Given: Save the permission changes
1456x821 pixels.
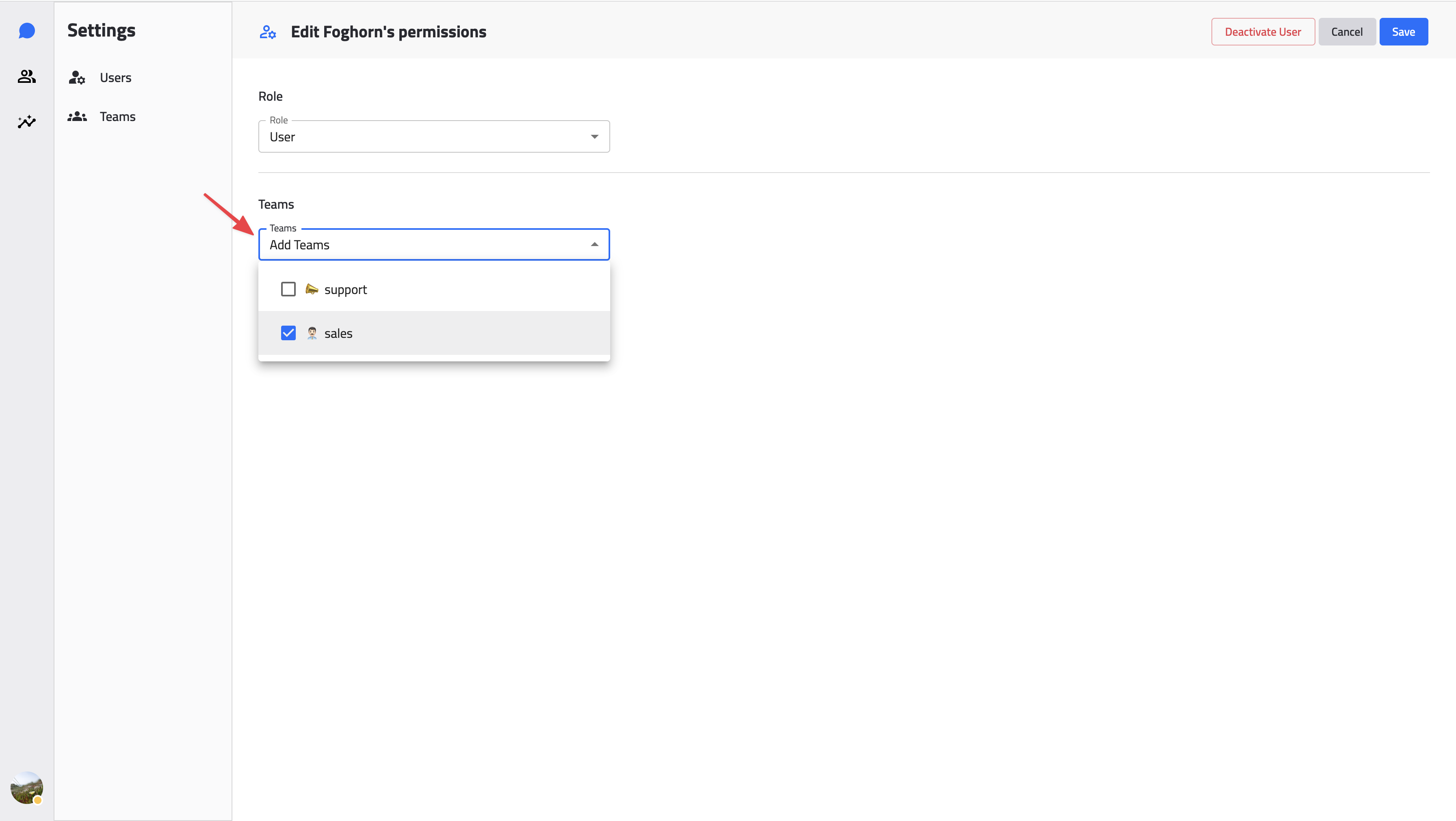Looking at the screenshot, I should [x=1404, y=32].
